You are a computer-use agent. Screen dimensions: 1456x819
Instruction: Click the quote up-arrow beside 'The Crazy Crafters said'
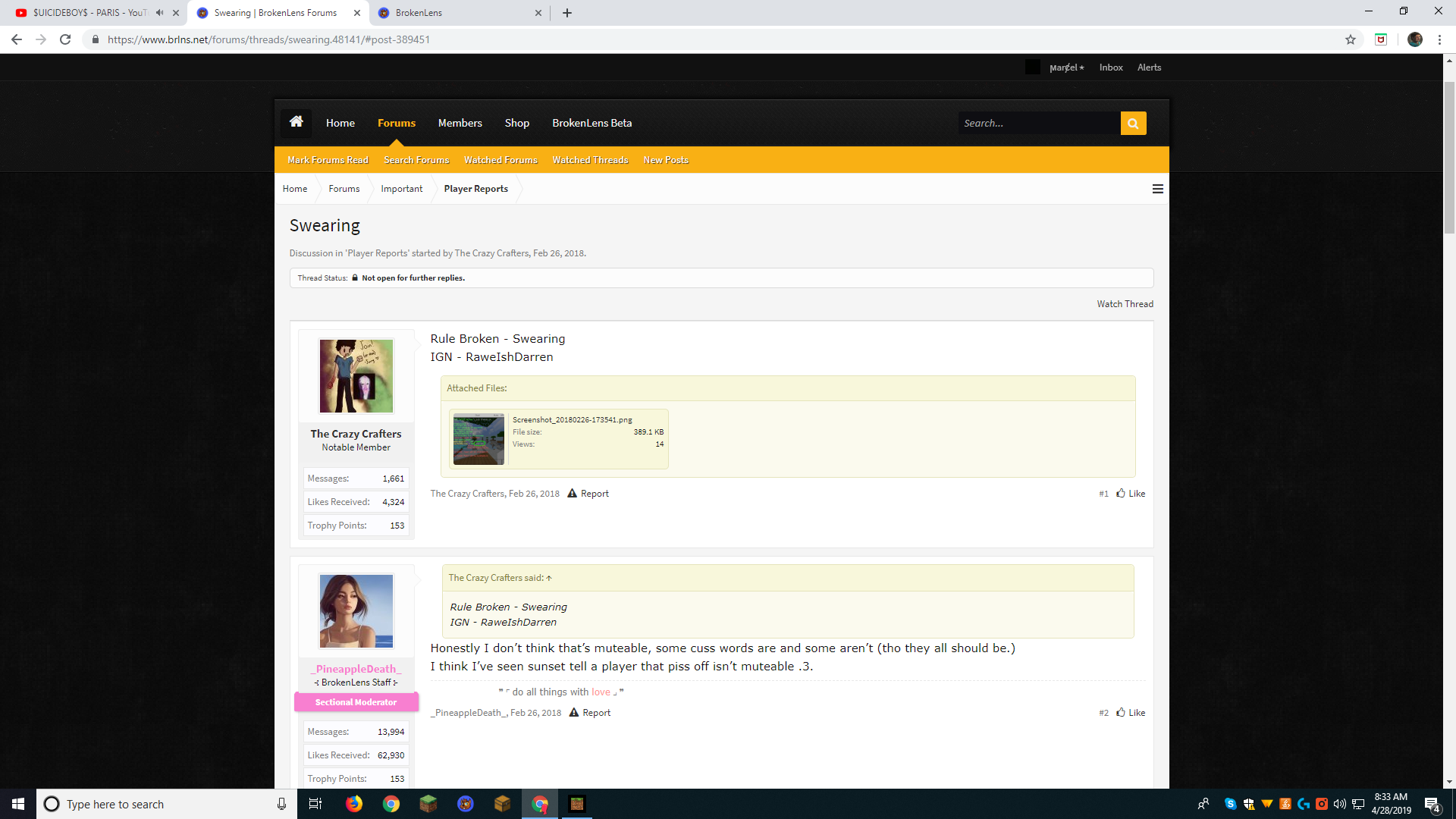coord(549,578)
